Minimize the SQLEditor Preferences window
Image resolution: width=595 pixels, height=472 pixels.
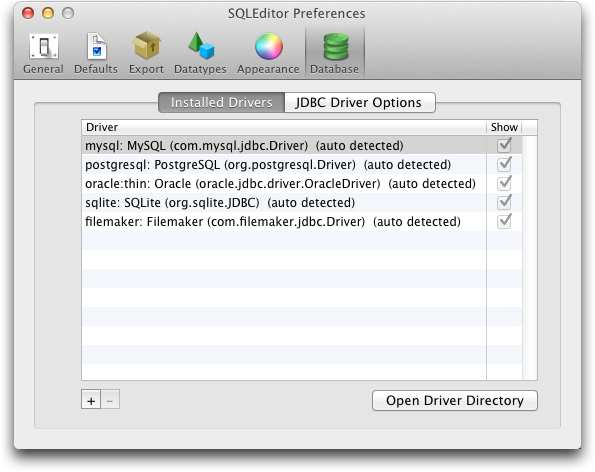48,13
